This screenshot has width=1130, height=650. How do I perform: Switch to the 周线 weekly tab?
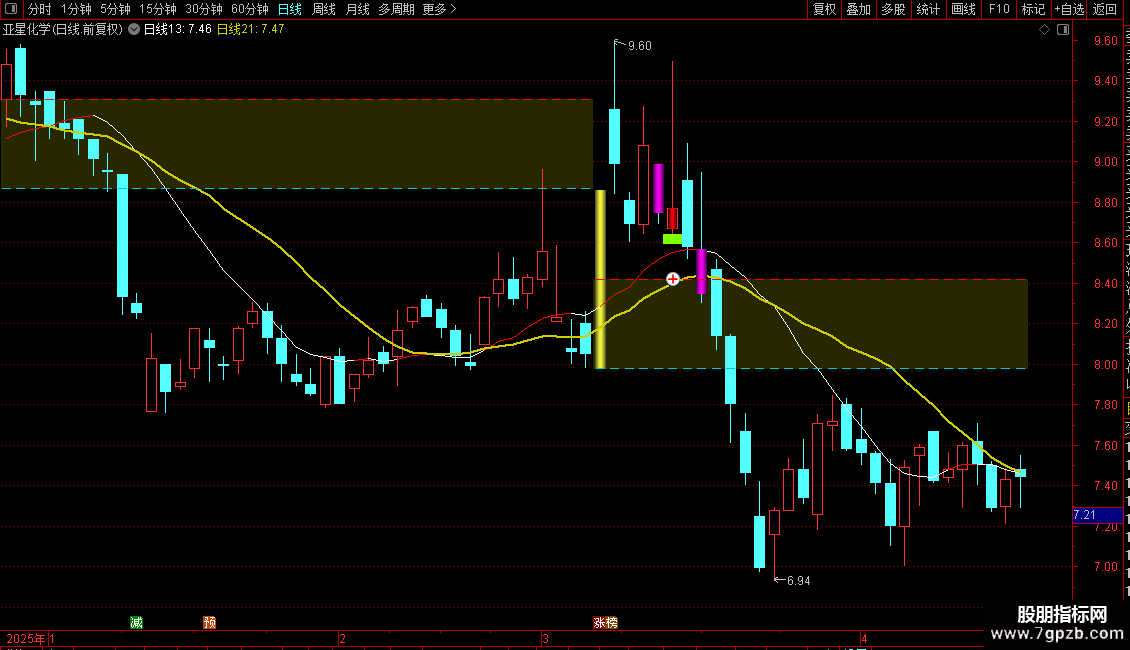324,9
